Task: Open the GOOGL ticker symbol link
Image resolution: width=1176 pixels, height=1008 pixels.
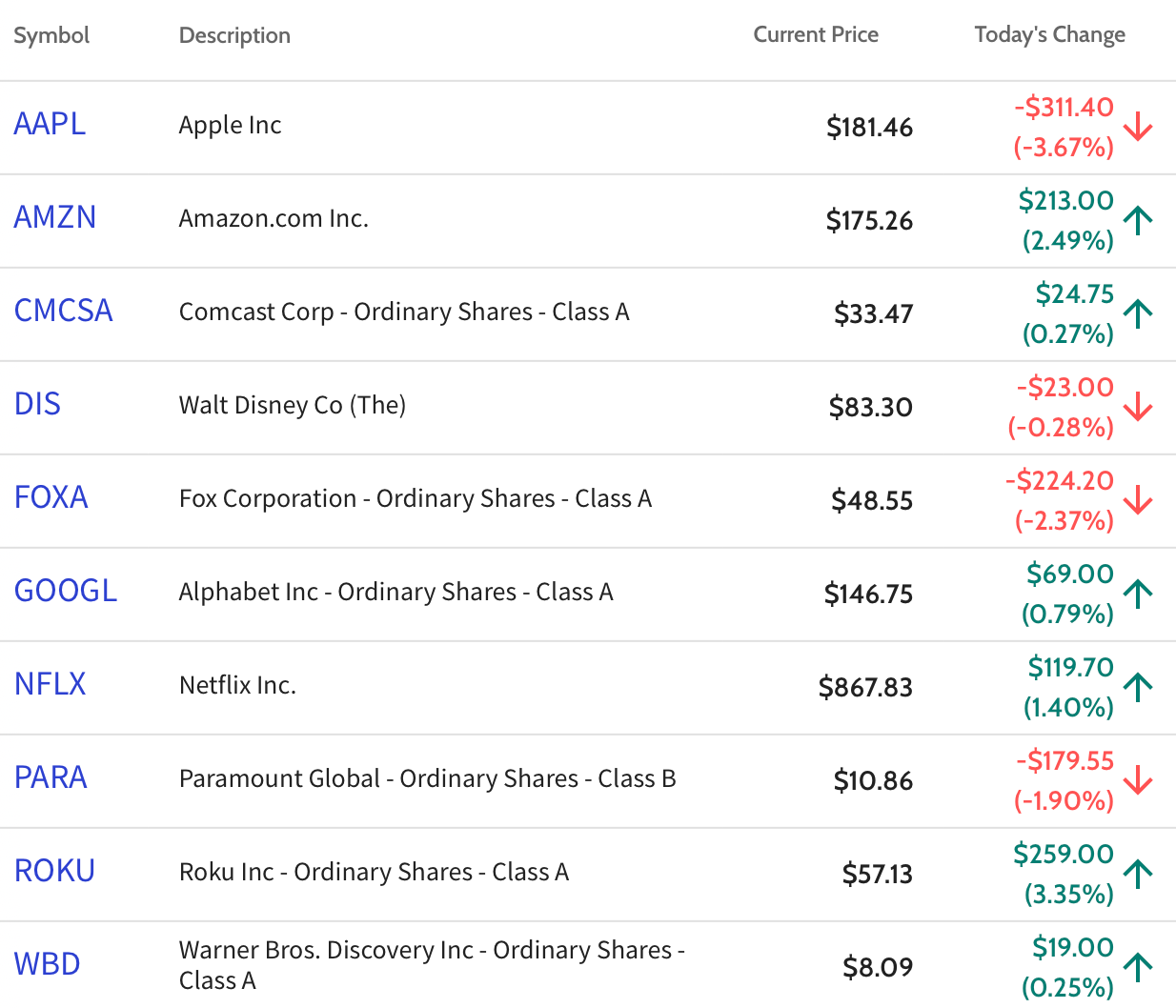Action: (66, 591)
